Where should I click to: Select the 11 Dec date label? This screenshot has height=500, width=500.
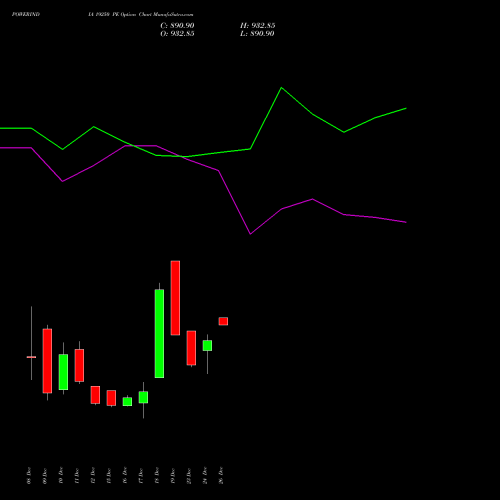click(x=77, y=476)
